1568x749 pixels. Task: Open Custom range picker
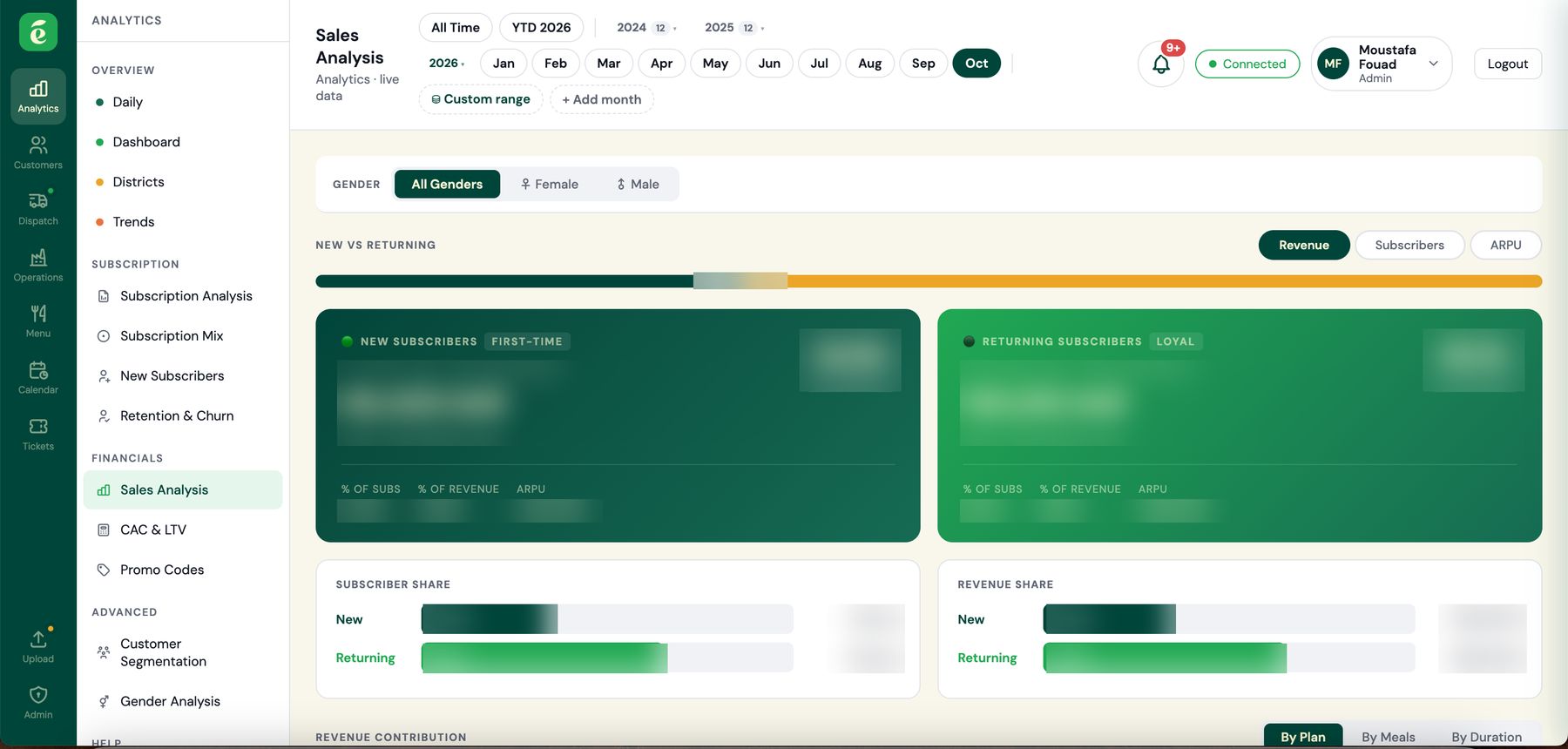pos(481,99)
